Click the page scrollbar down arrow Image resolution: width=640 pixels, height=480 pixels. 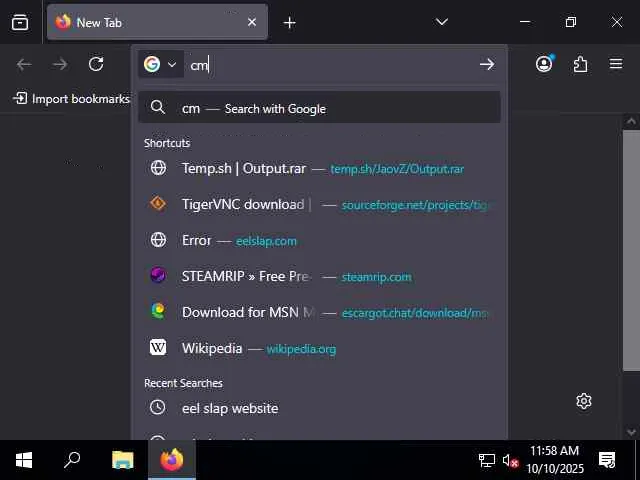(631, 432)
